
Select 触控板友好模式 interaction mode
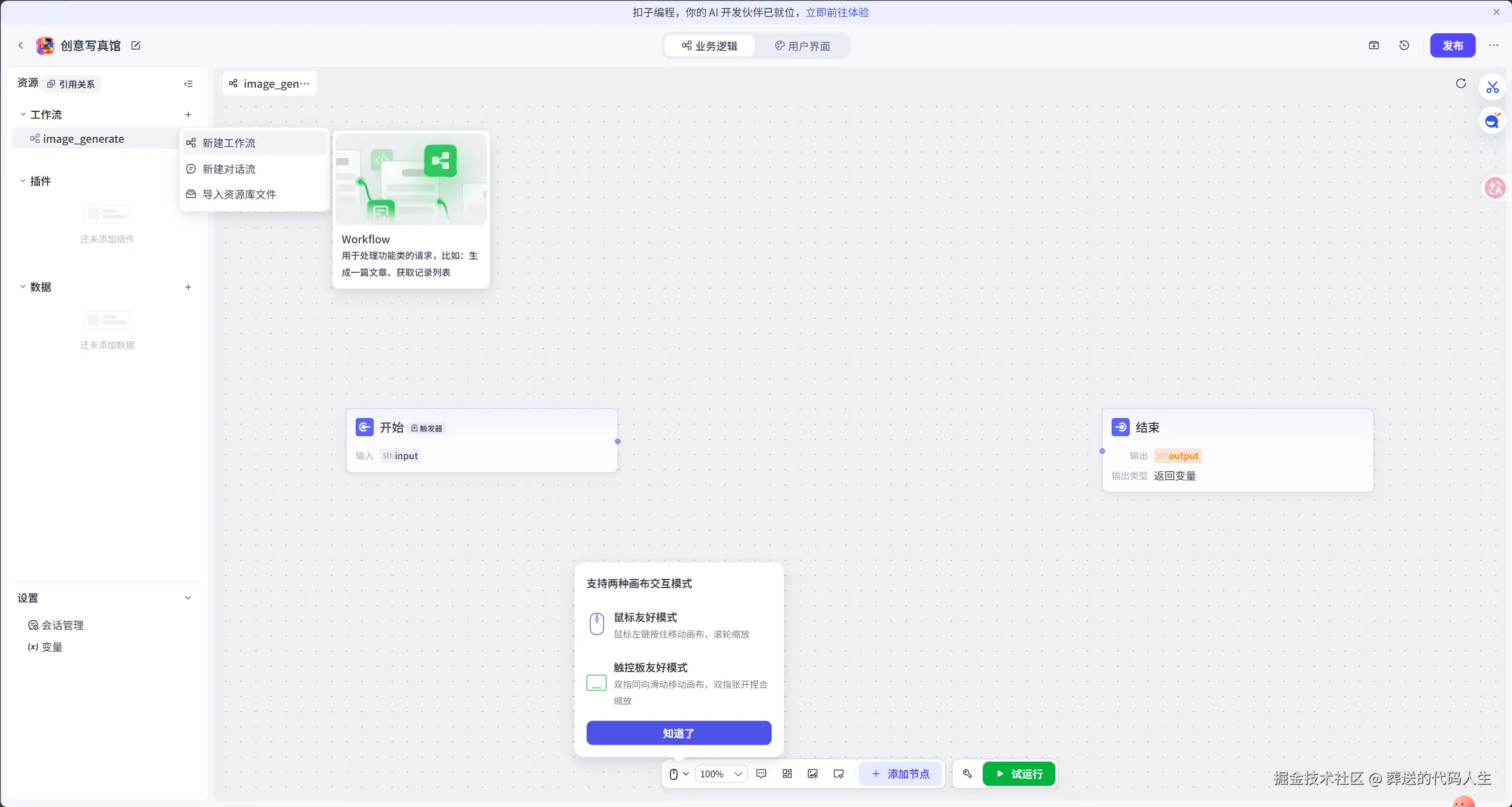click(679, 684)
